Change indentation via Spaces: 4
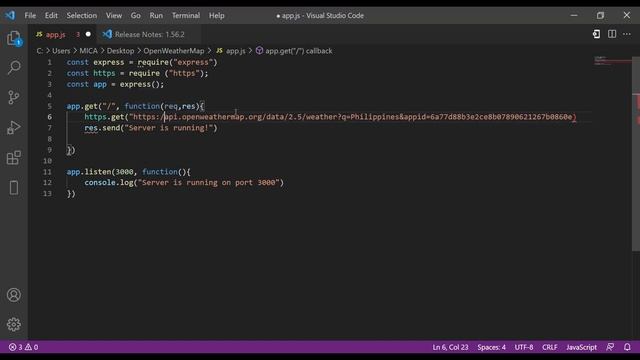This screenshot has height=360, width=640. [x=491, y=347]
